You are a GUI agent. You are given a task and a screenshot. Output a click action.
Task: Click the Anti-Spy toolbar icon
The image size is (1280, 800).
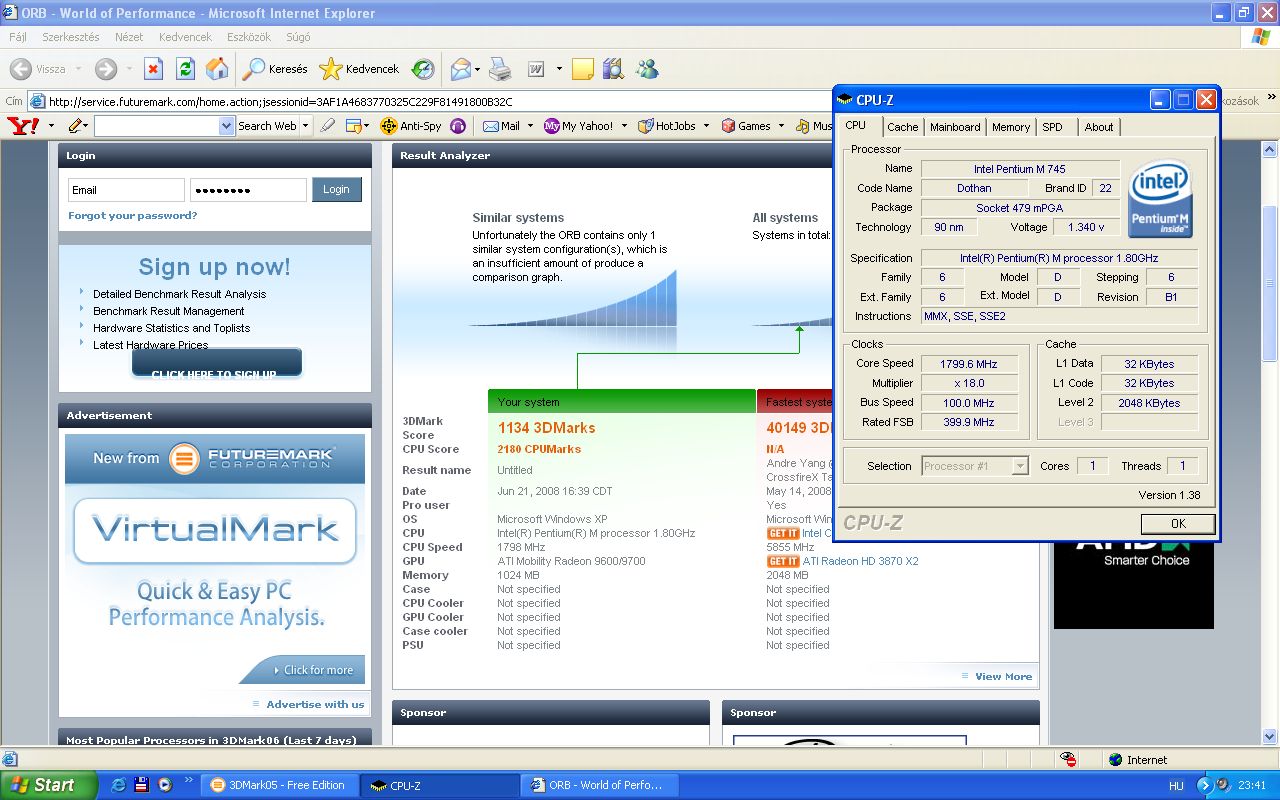(x=411, y=126)
